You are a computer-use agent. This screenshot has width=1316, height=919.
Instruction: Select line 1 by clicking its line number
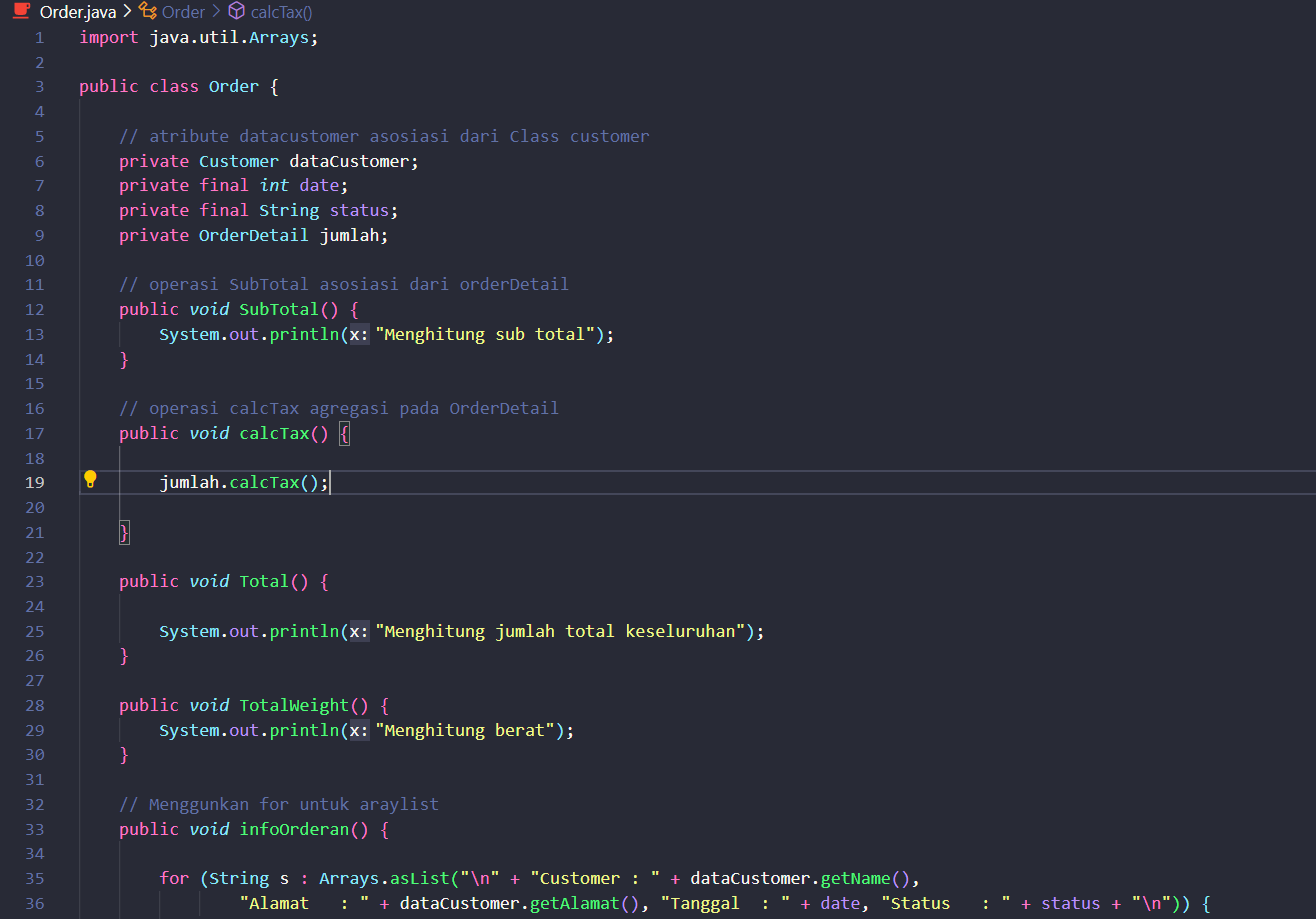[39, 37]
